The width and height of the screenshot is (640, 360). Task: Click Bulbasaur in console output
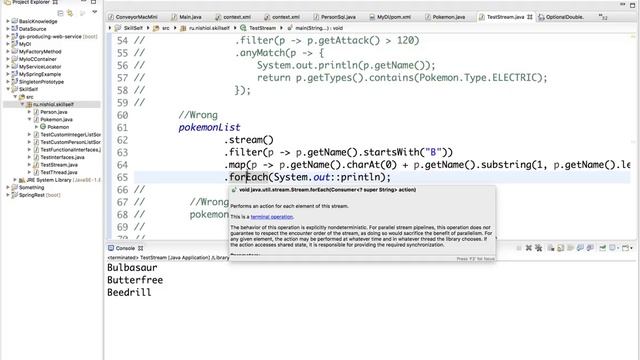(132, 268)
